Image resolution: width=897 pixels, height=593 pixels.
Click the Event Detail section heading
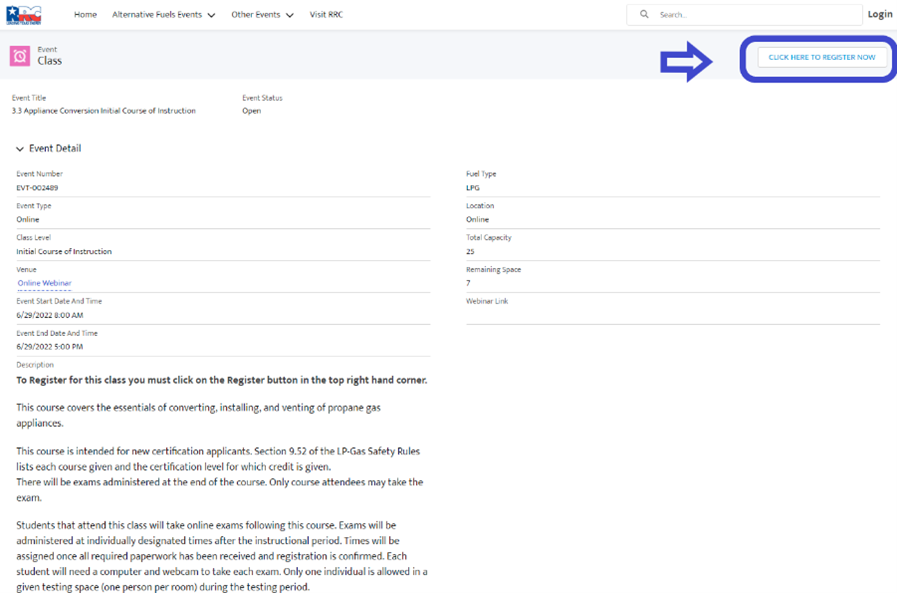click(55, 148)
